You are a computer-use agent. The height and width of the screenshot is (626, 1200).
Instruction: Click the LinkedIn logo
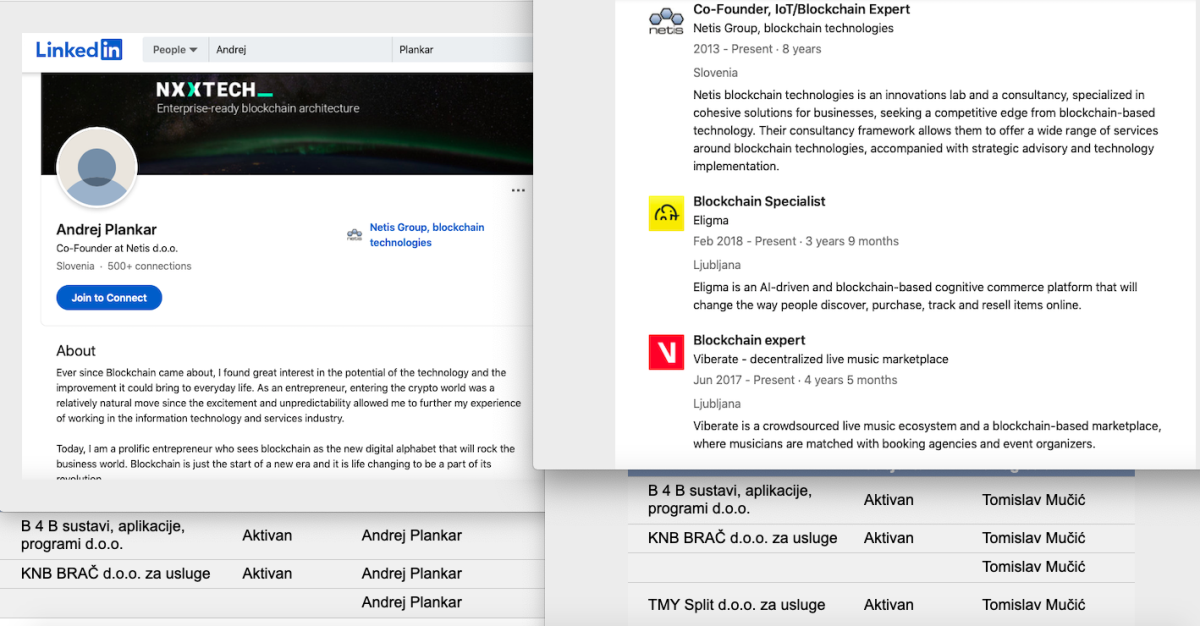[x=79, y=49]
